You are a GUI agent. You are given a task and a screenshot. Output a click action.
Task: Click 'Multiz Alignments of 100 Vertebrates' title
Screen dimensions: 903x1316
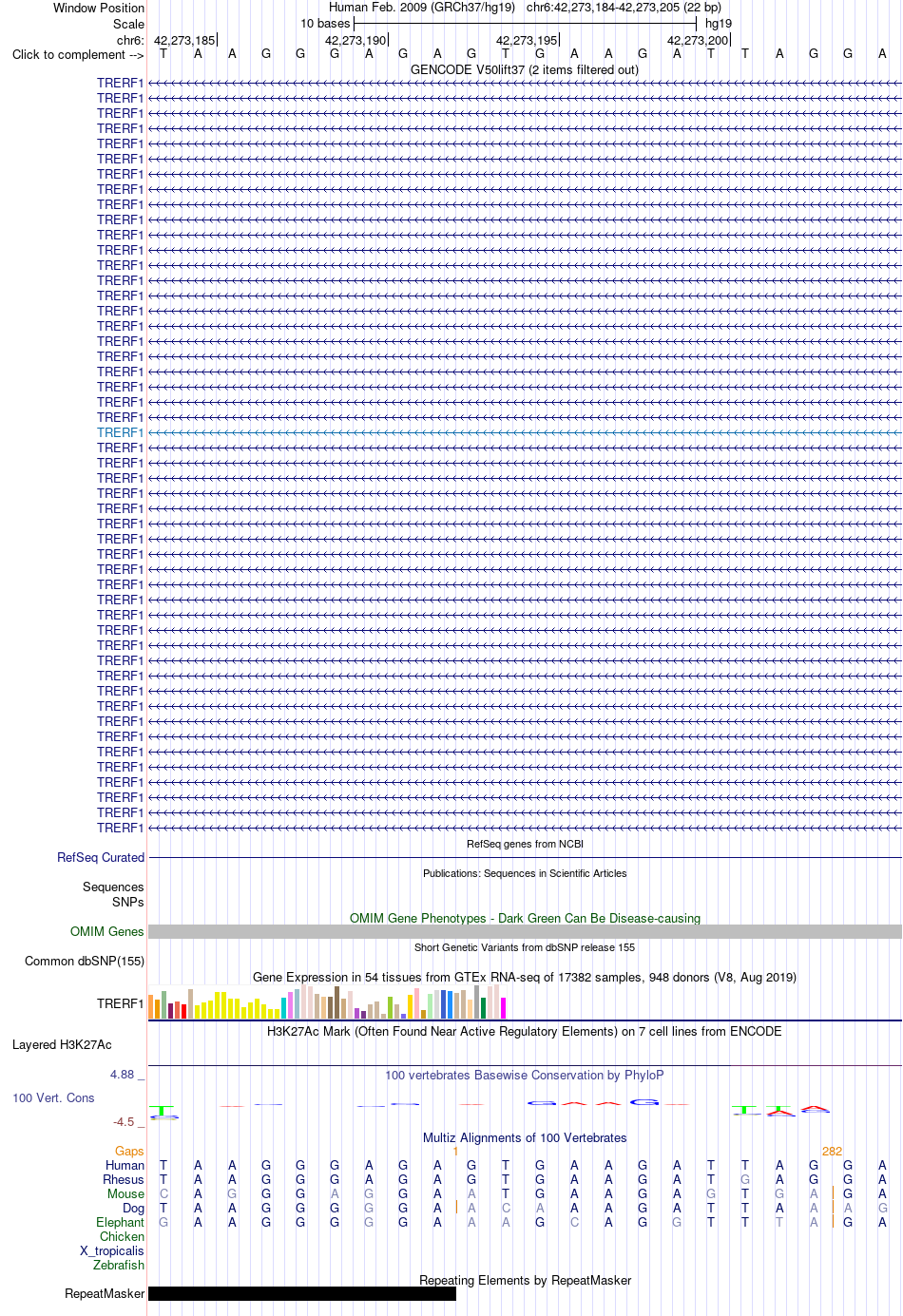pyautogui.click(x=525, y=1137)
